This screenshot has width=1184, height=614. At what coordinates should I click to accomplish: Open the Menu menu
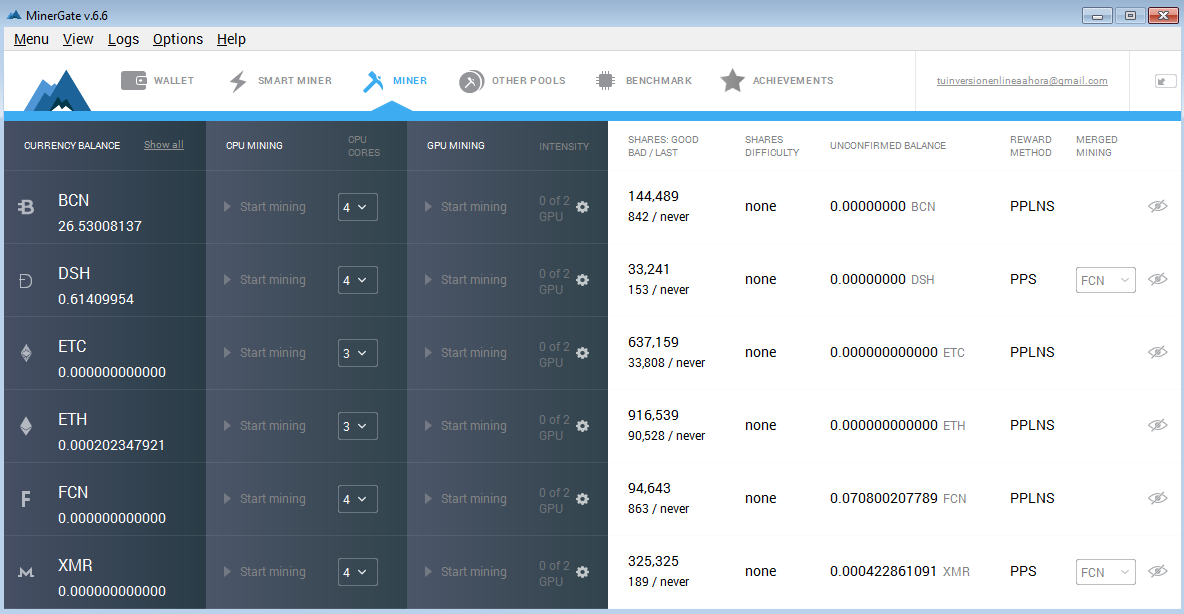(31, 39)
